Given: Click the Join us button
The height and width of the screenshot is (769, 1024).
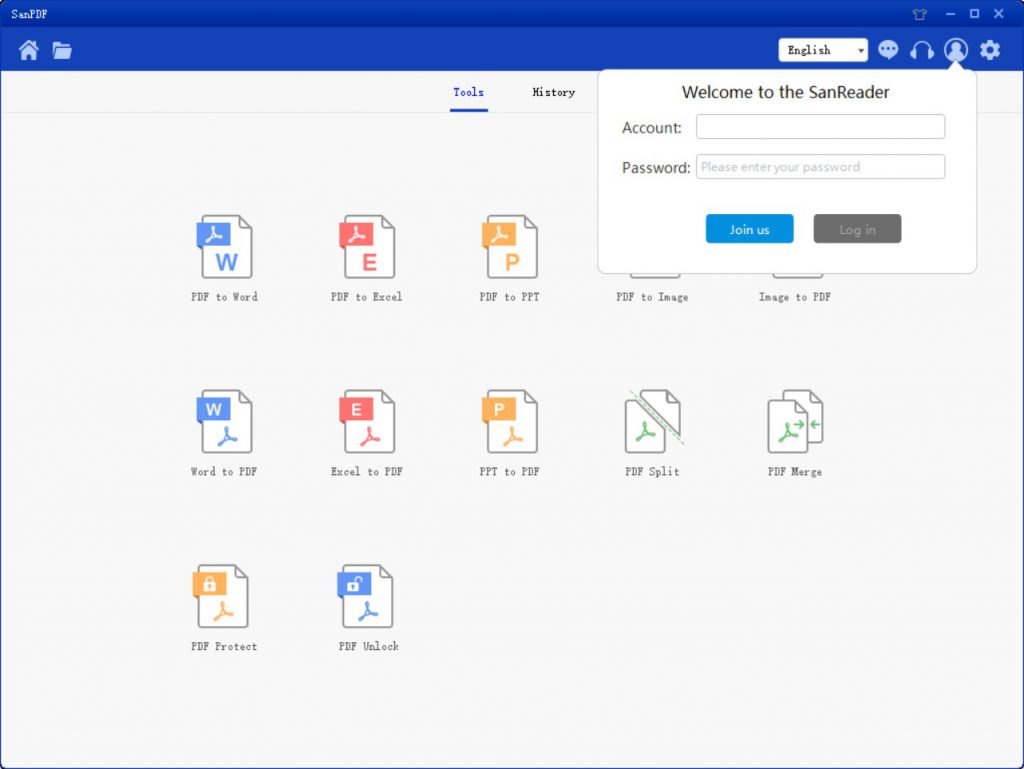Looking at the screenshot, I should 750,228.
